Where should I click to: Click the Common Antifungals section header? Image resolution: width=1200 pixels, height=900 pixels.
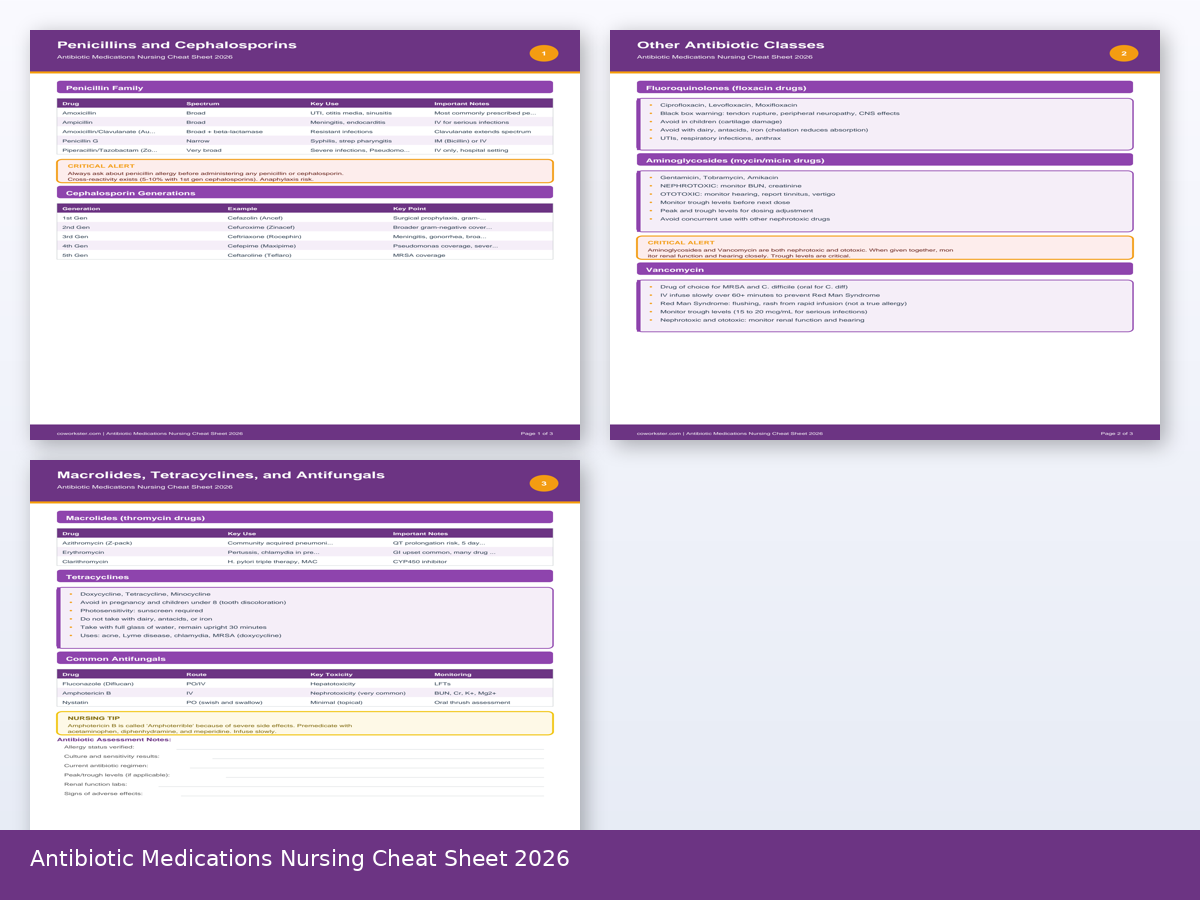pyautogui.click(x=304, y=659)
